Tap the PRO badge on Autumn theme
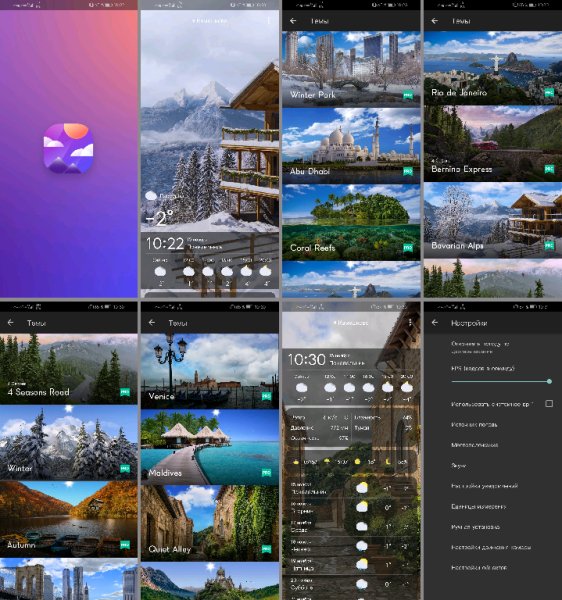The width and height of the screenshot is (562, 600). point(125,545)
